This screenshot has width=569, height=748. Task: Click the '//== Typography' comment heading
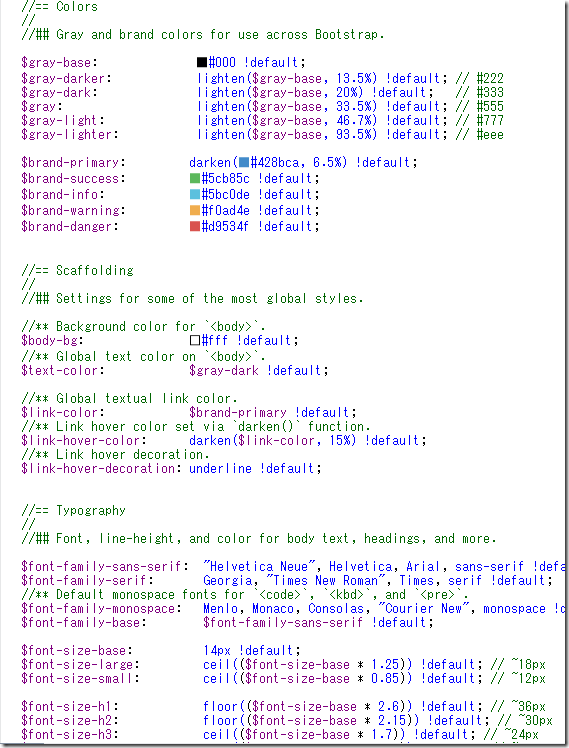click(x=73, y=510)
